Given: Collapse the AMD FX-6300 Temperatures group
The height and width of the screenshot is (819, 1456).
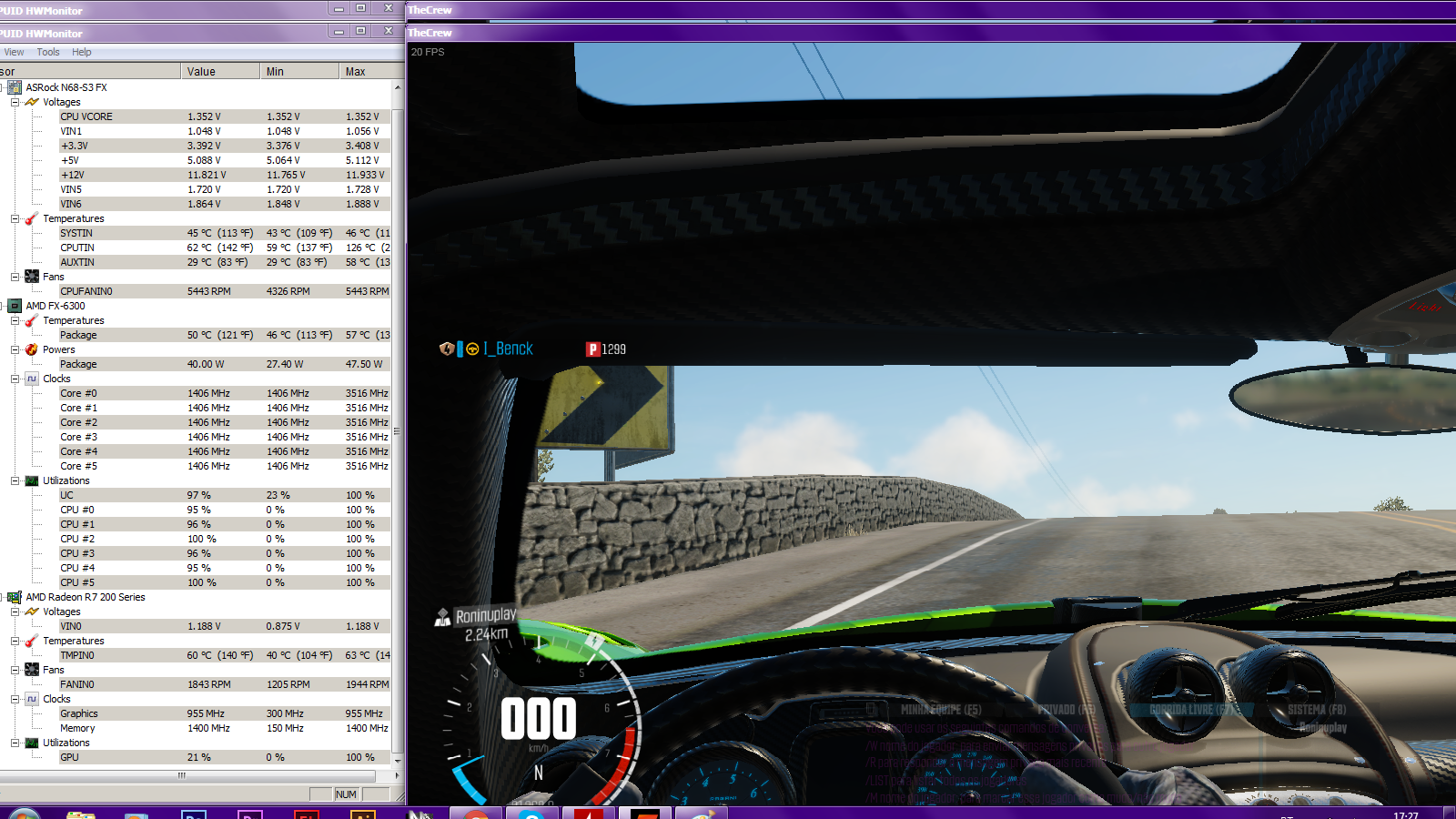Looking at the screenshot, I should (15, 320).
